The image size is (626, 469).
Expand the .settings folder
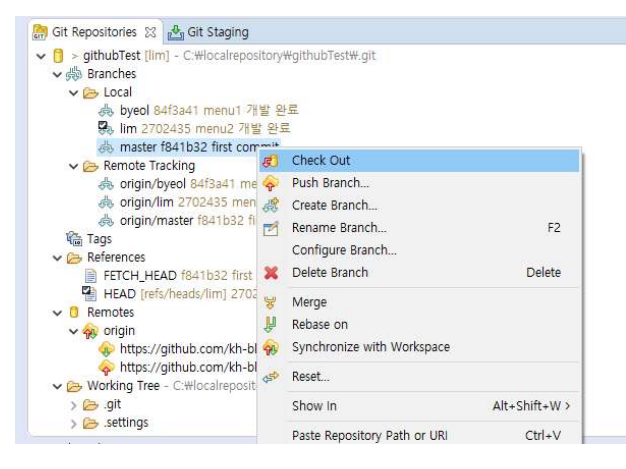(x=73, y=423)
